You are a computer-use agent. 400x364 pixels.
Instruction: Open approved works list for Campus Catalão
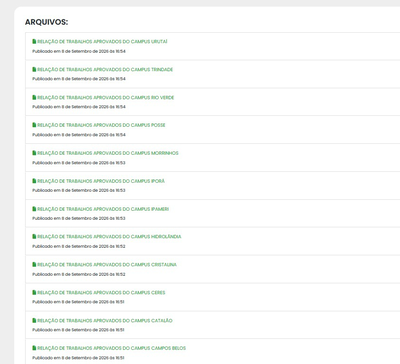pyautogui.click(x=105, y=321)
